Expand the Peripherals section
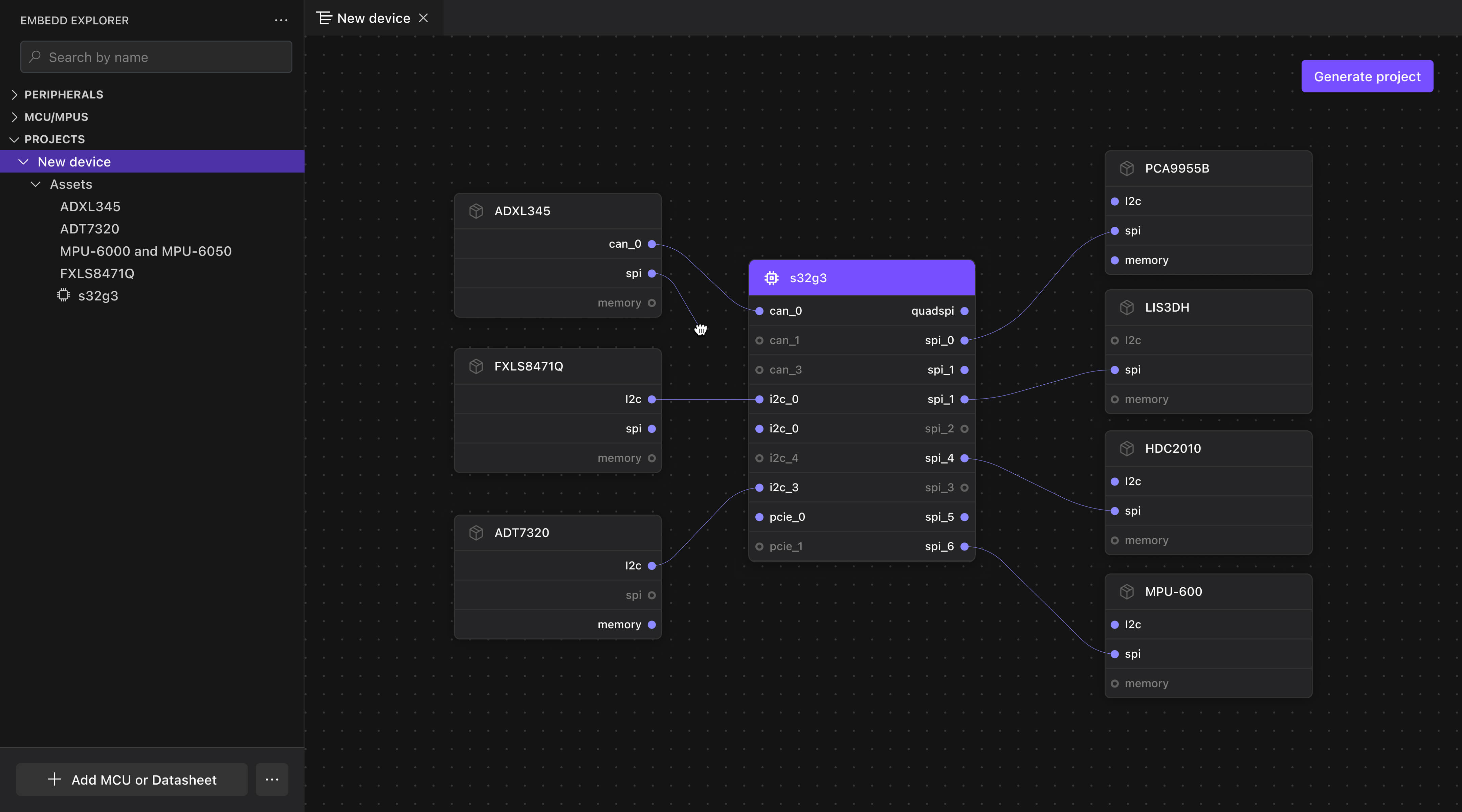 coord(15,95)
